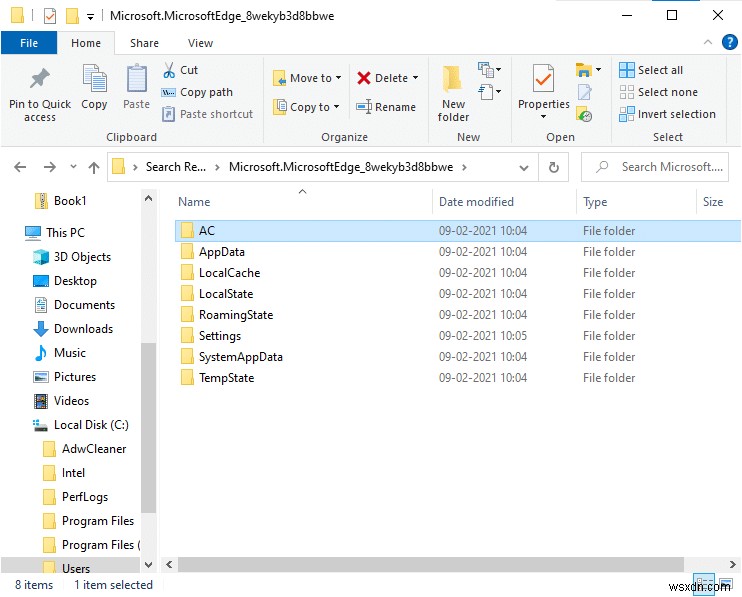Image resolution: width=742 pixels, height=597 pixels.
Task: Click Rename in Organize group
Action: [386, 107]
